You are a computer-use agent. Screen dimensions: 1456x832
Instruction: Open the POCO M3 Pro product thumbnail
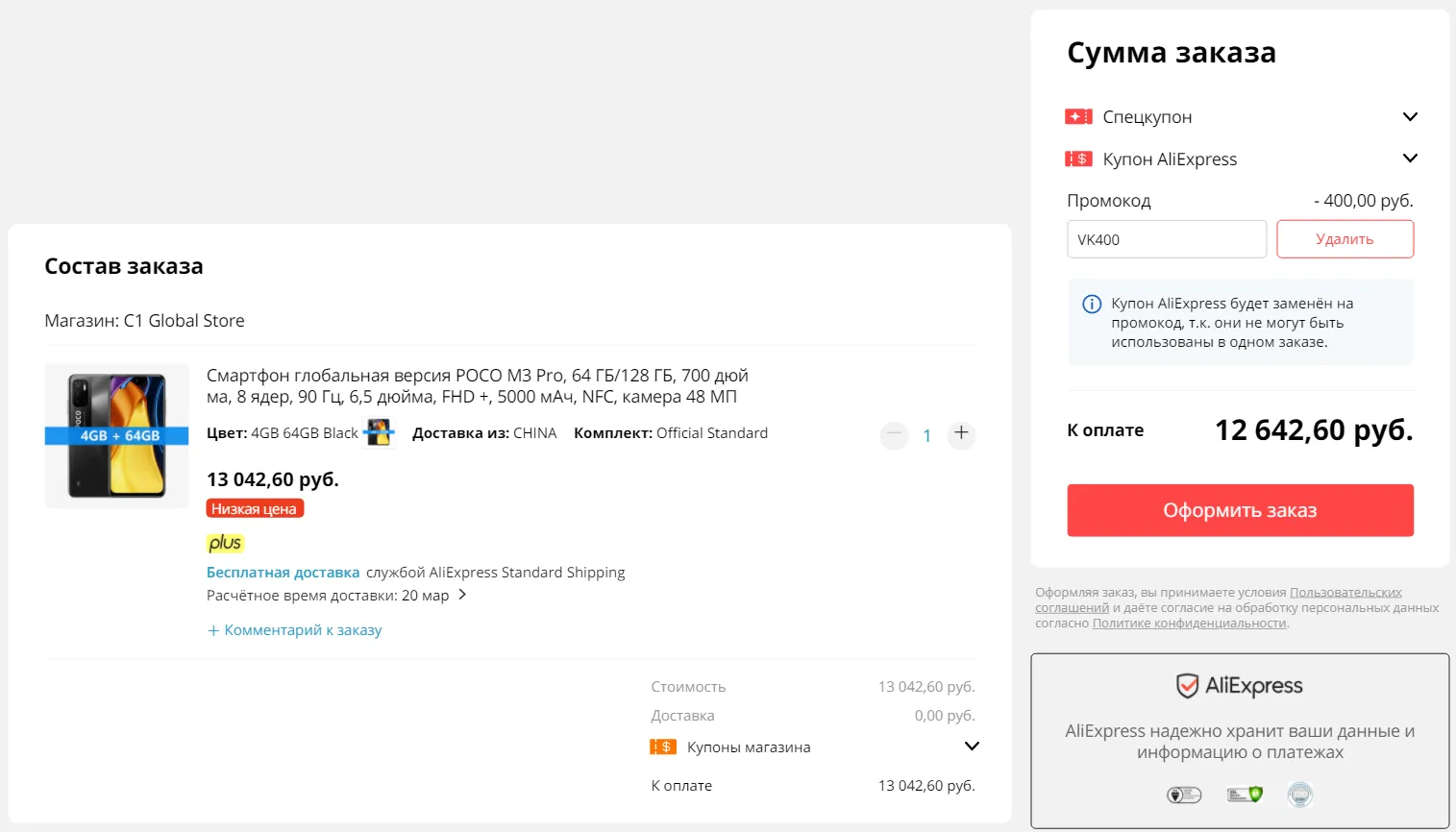pos(117,435)
